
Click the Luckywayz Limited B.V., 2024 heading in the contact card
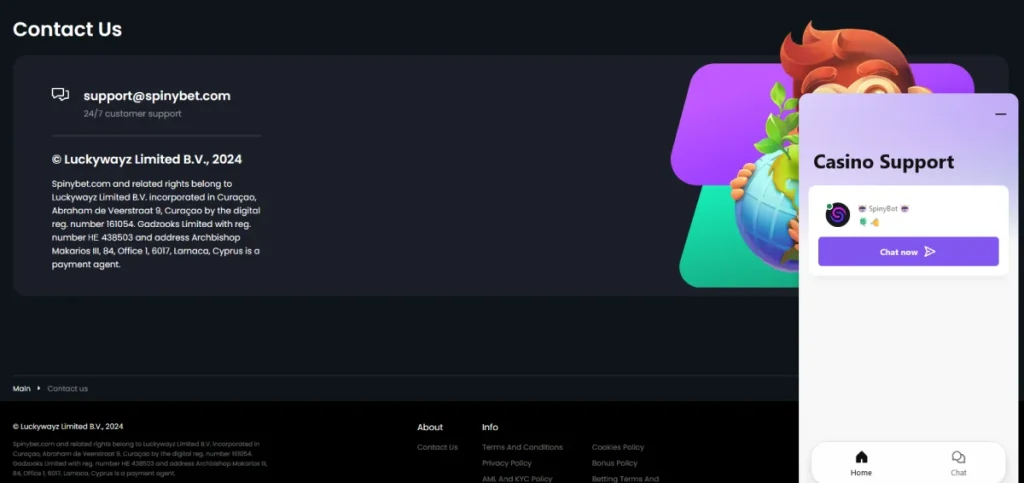(147, 159)
